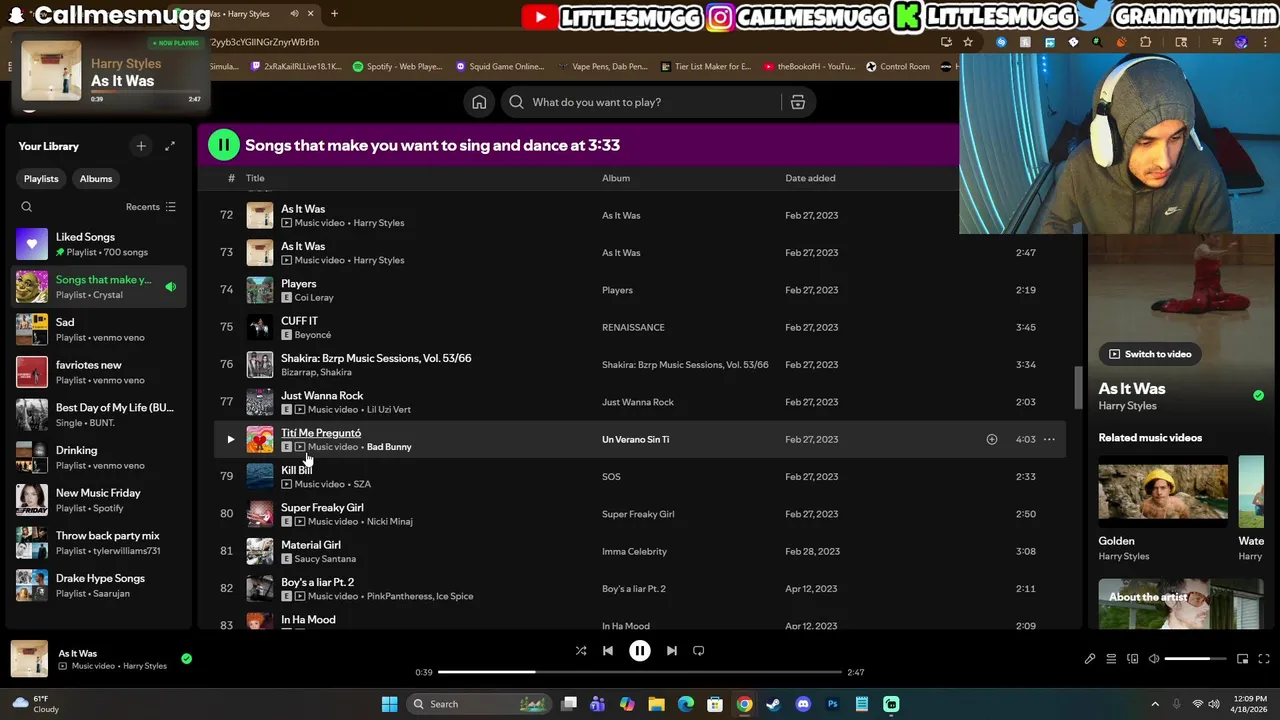
Task: Open the 'Spotify - Web Playe...' bookmark
Action: coord(397,66)
